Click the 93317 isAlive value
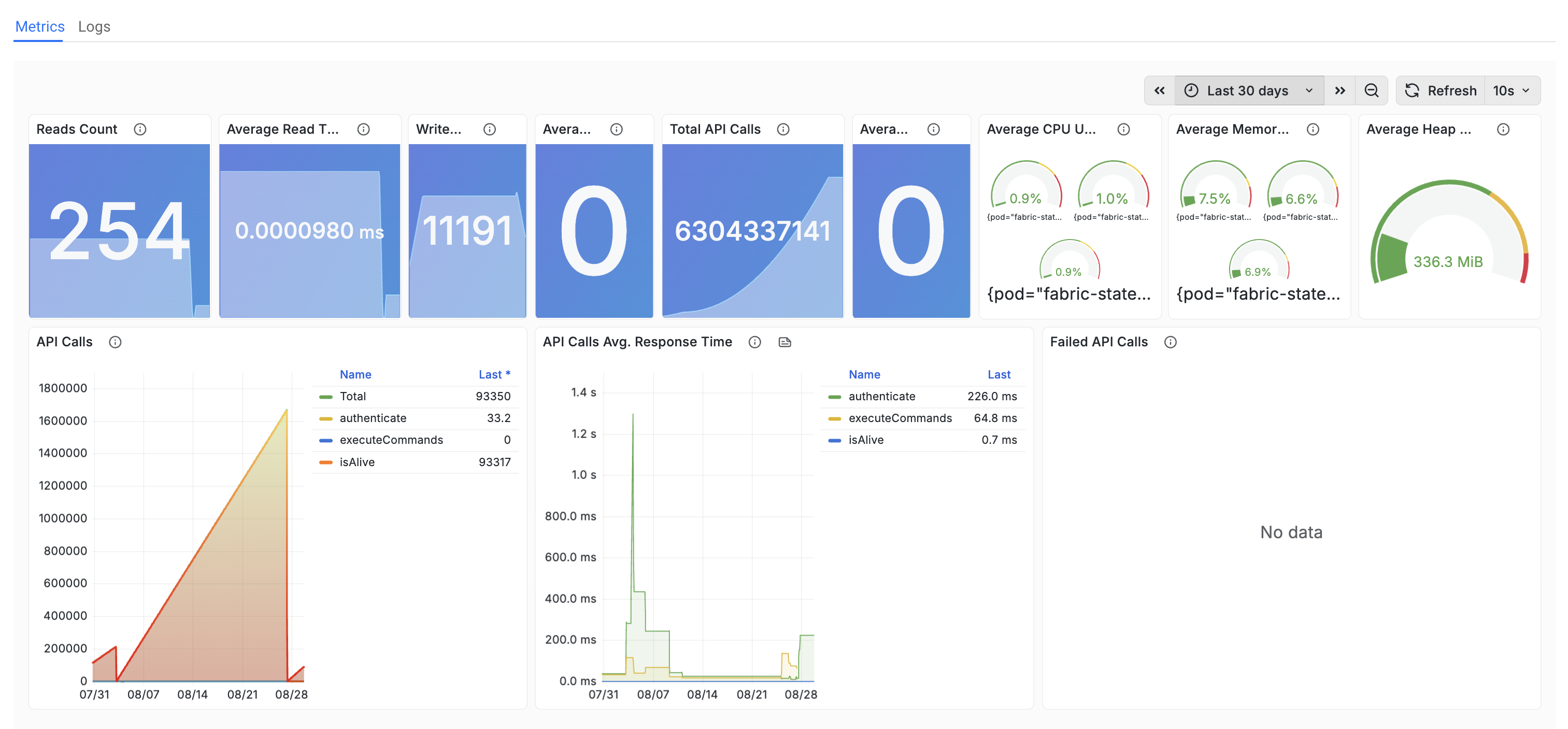 click(494, 462)
